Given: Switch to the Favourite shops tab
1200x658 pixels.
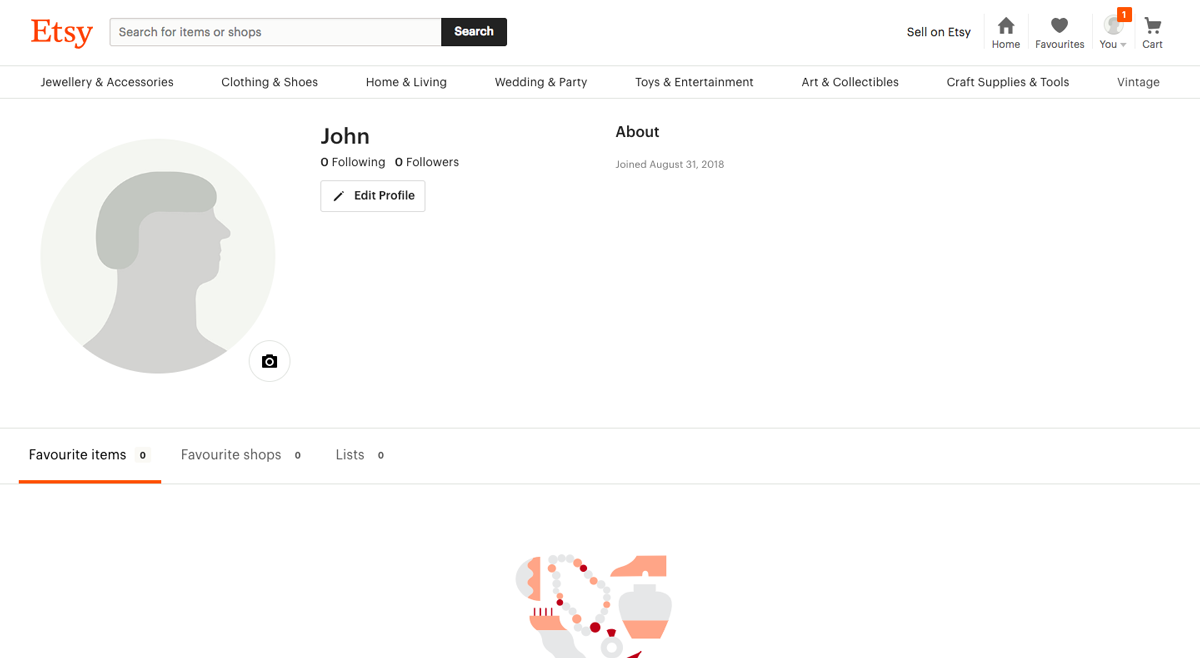Looking at the screenshot, I should [x=230, y=454].
